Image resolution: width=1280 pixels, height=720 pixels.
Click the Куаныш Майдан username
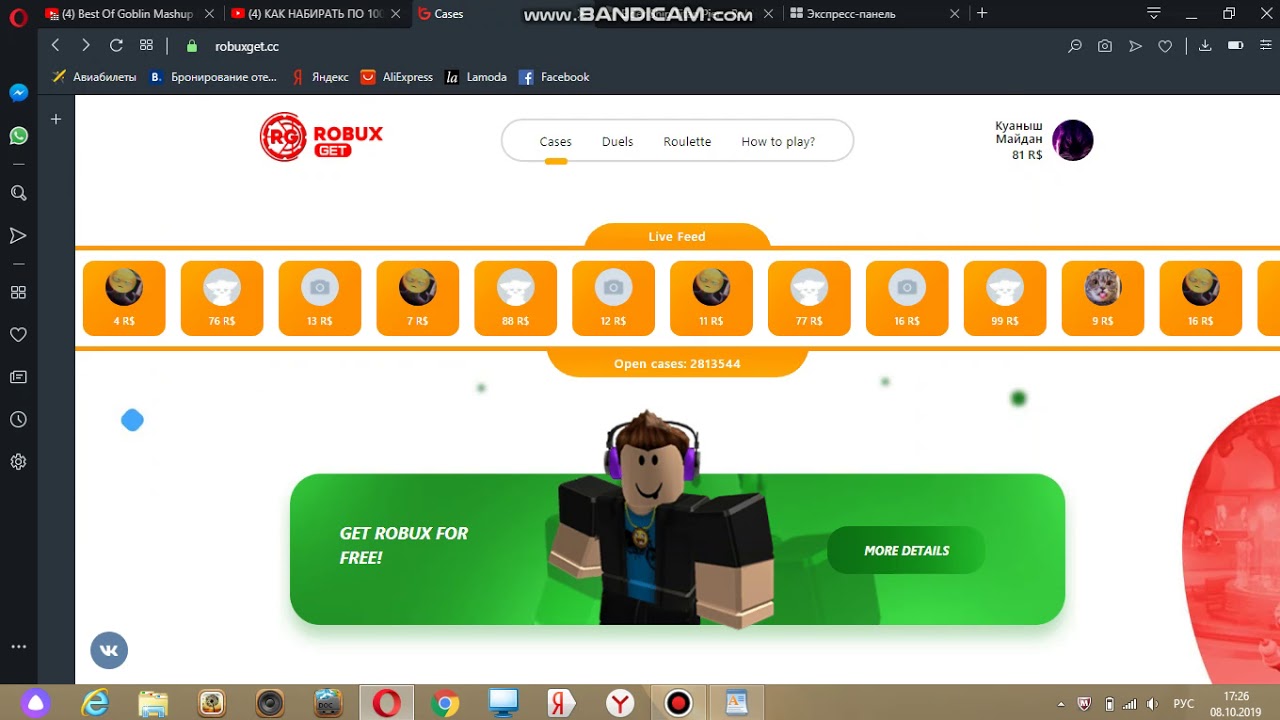pyautogui.click(x=1019, y=133)
